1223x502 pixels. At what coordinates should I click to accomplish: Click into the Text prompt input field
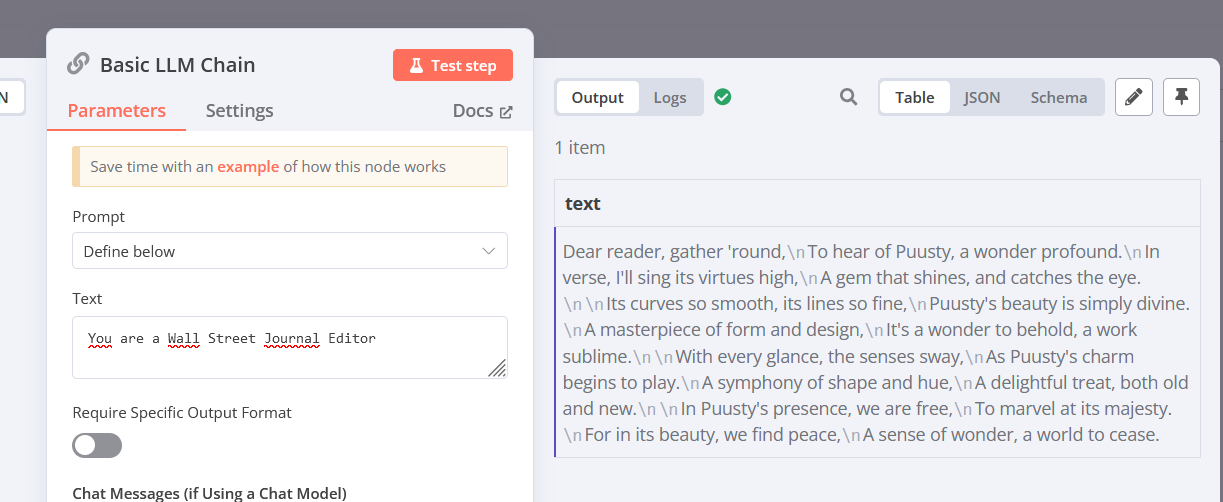tap(290, 348)
